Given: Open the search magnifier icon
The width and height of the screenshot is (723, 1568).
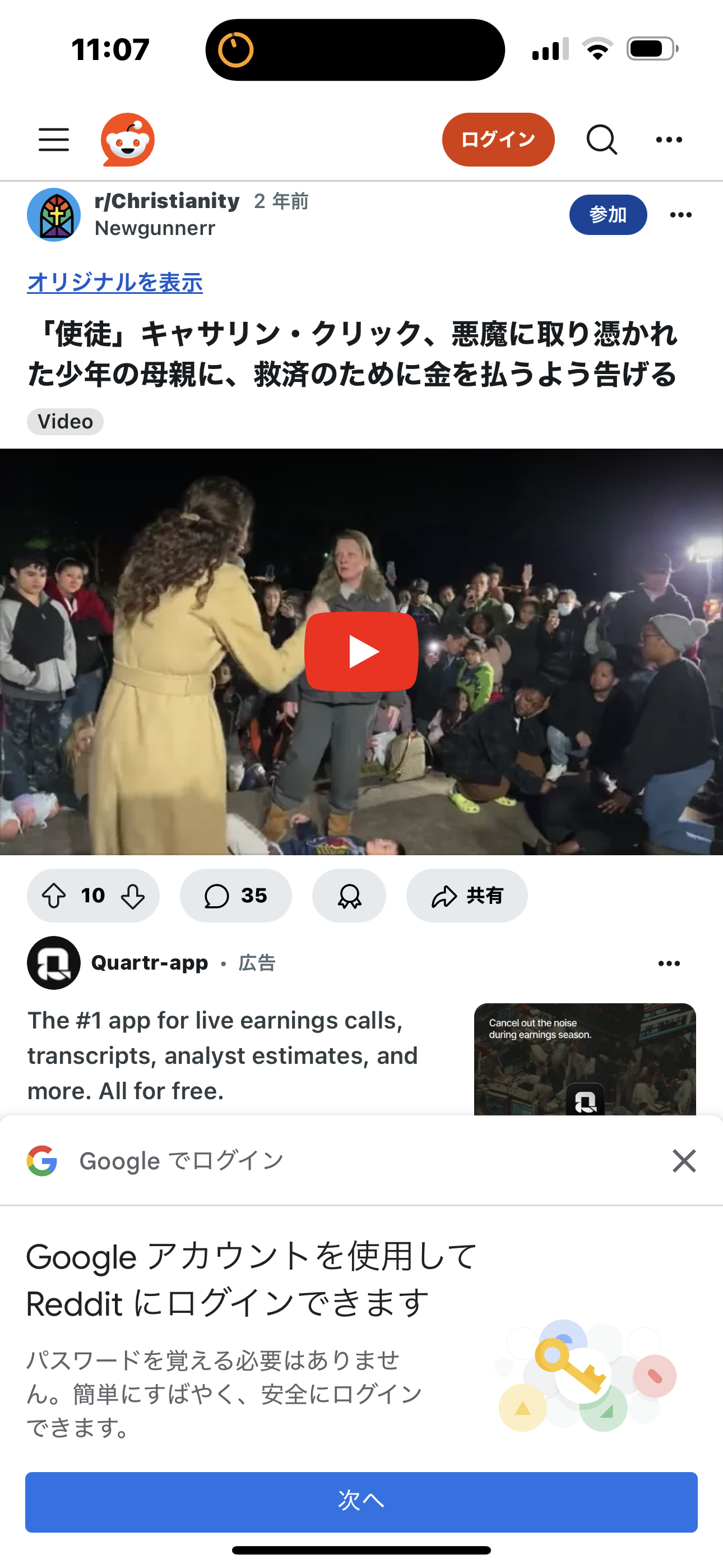Looking at the screenshot, I should 602,140.
